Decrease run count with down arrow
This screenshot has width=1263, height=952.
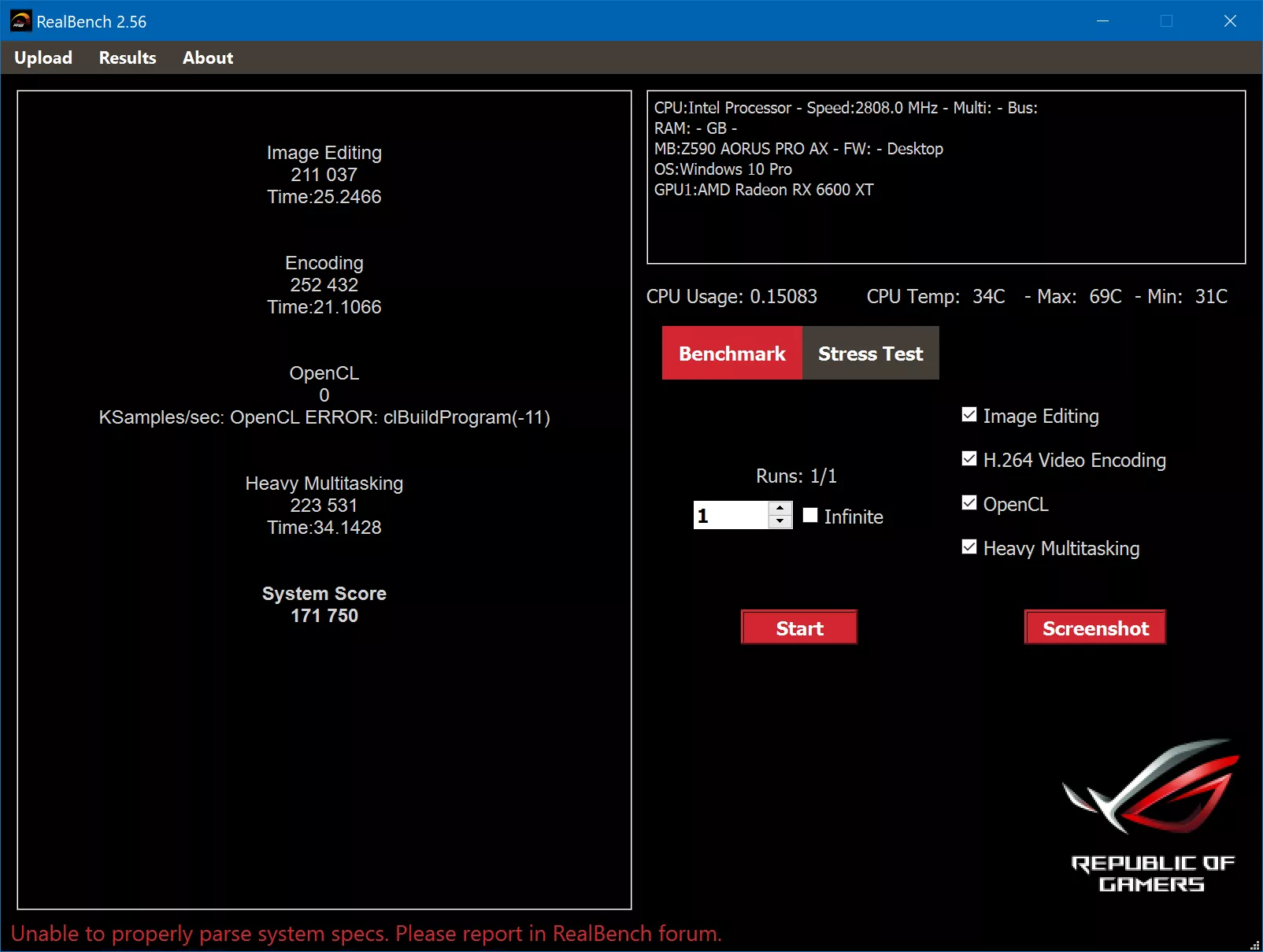tap(780, 521)
